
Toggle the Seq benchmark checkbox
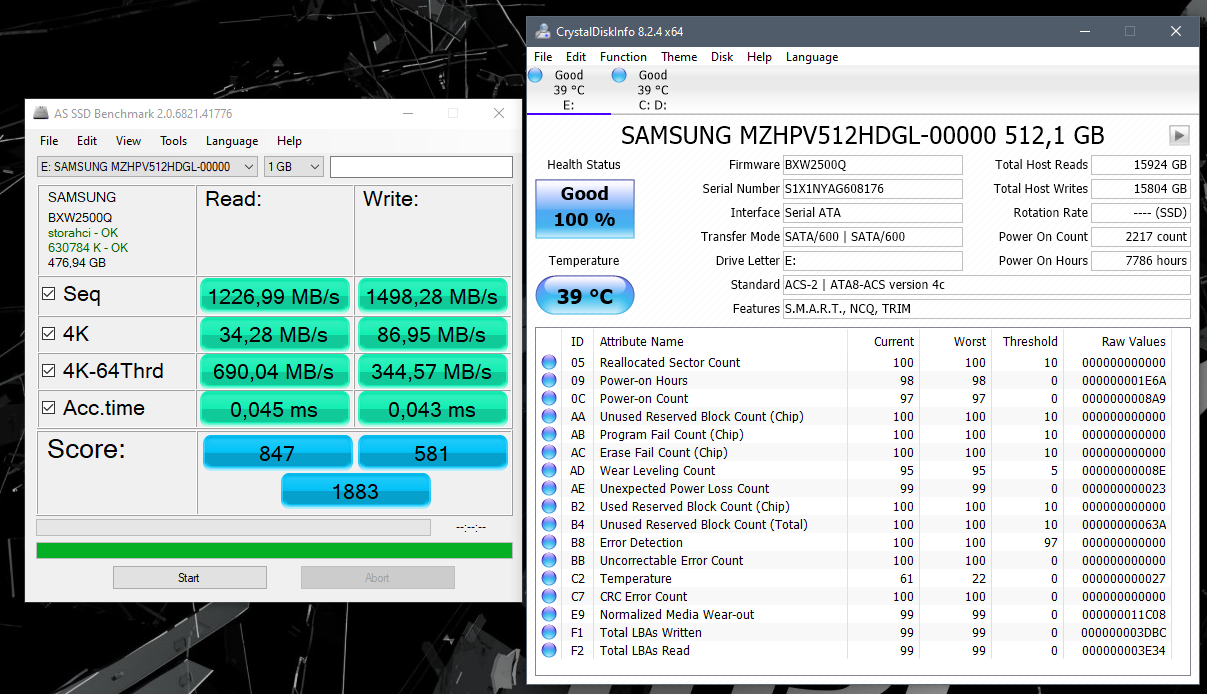[x=48, y=294]
